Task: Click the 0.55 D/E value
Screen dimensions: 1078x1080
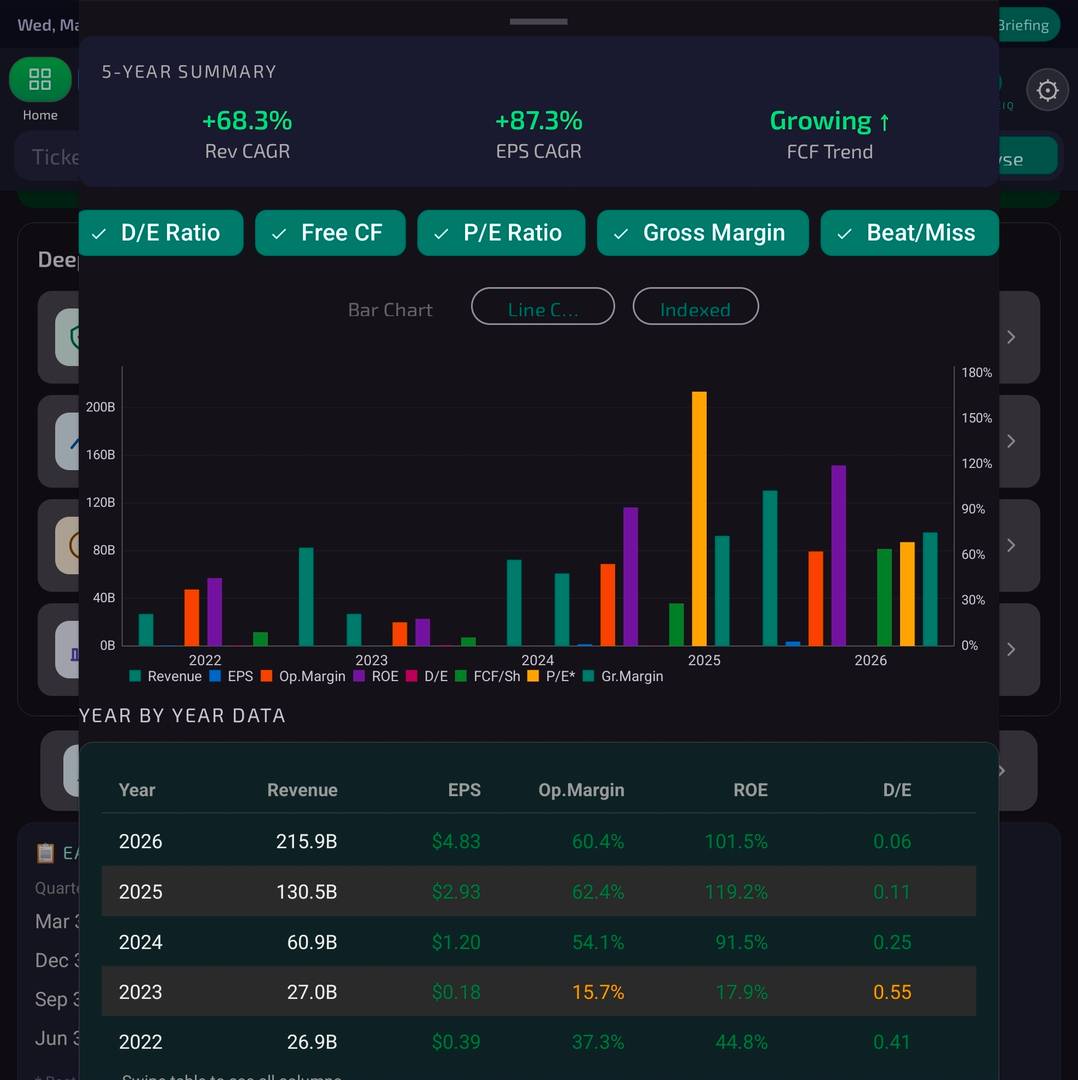Action: point(892,993)
